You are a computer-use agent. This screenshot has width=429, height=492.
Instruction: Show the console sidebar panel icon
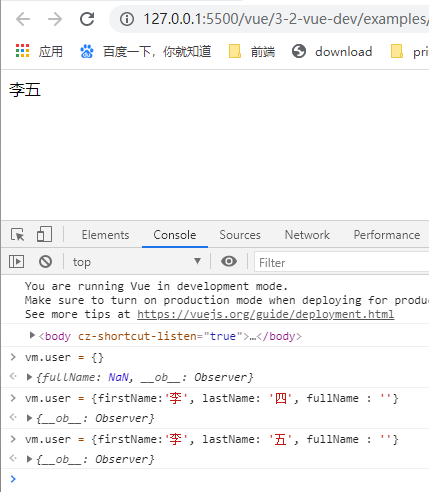[16, 262]
